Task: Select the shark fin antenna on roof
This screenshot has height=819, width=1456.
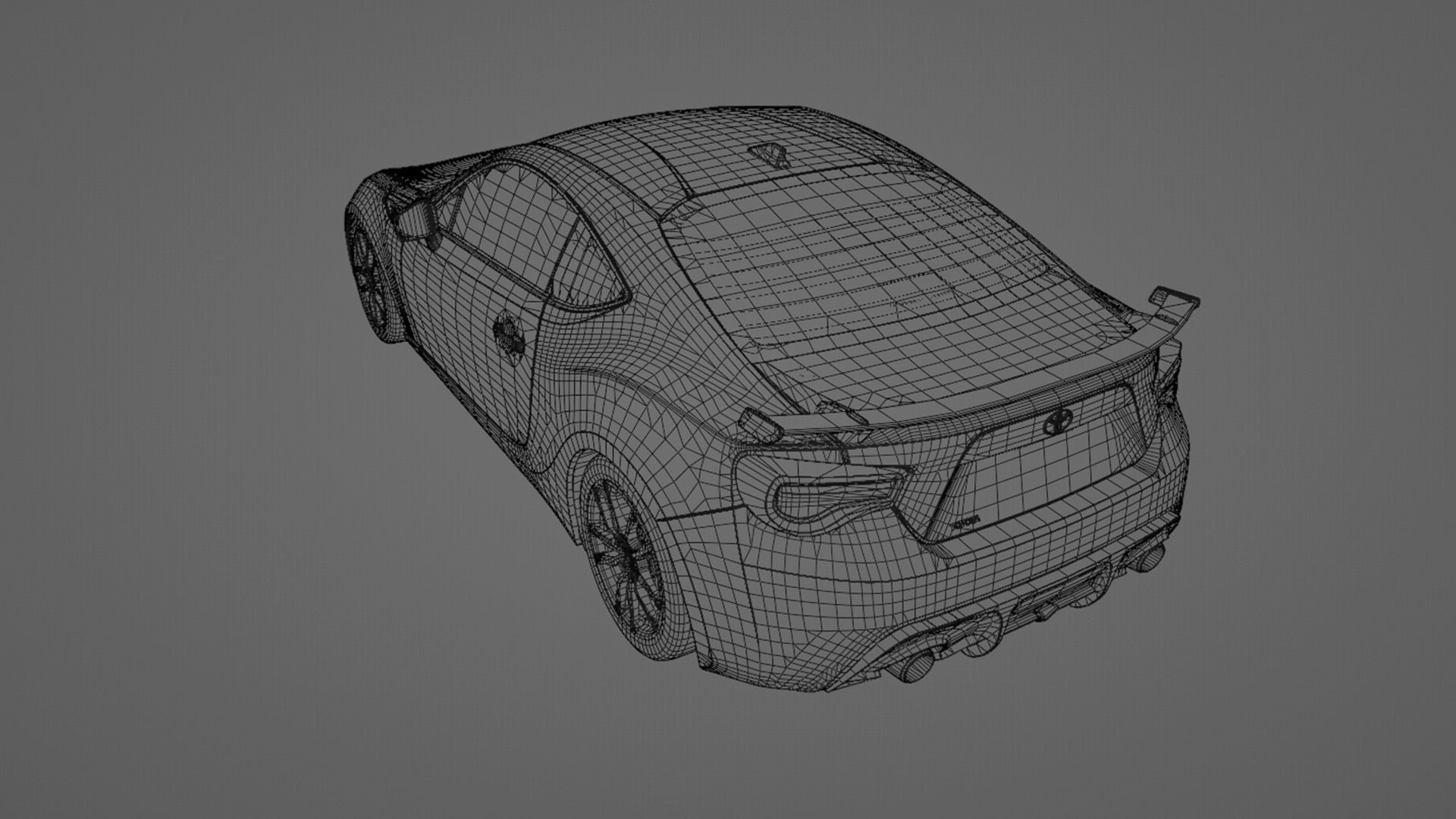Action: (x=770, y=154)
